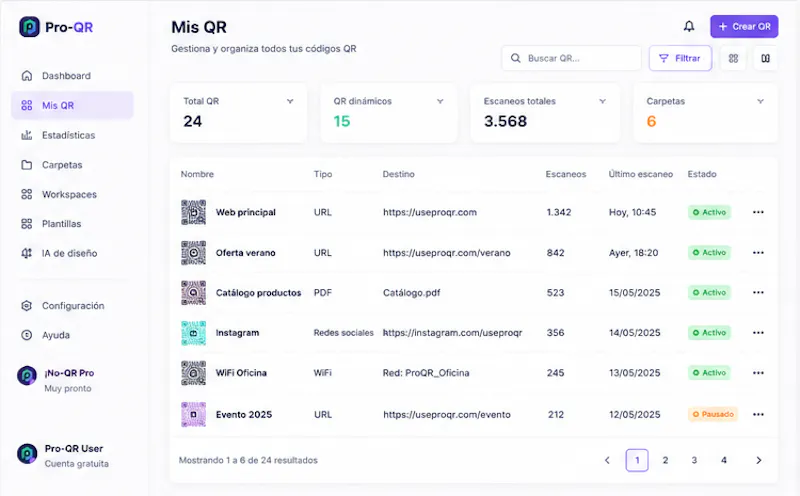Sort by the Escaneos column header
This screenshot has width=800, height=496.
click(566, 174)
